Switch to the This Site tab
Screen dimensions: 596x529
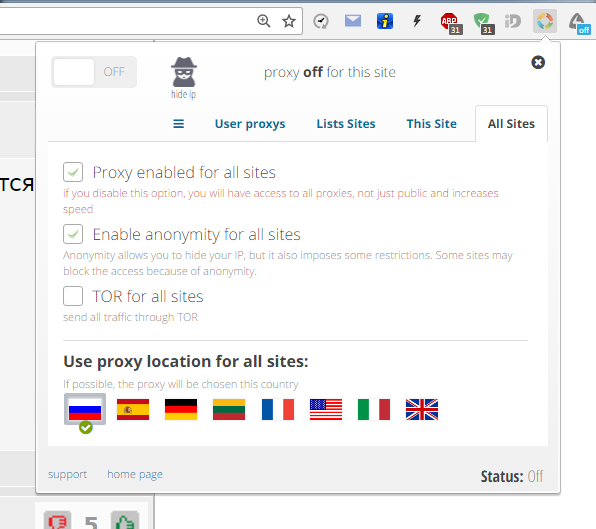pos(432,124)
